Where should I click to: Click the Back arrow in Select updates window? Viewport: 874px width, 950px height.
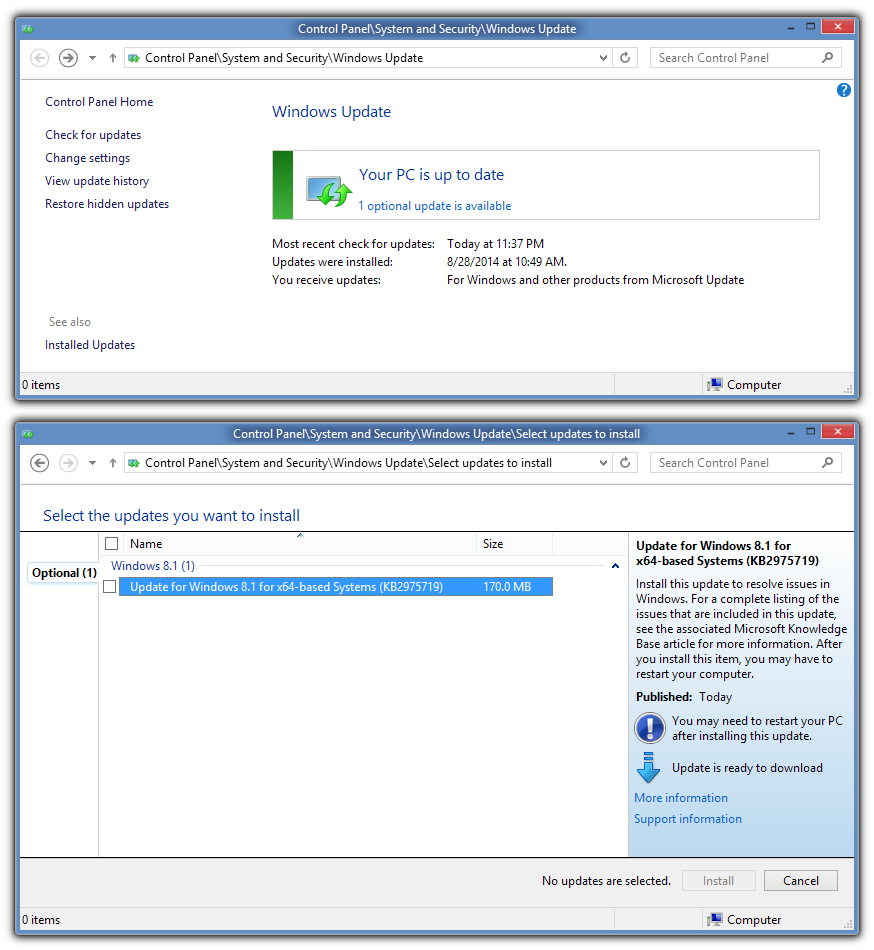[x=39, y=463]
